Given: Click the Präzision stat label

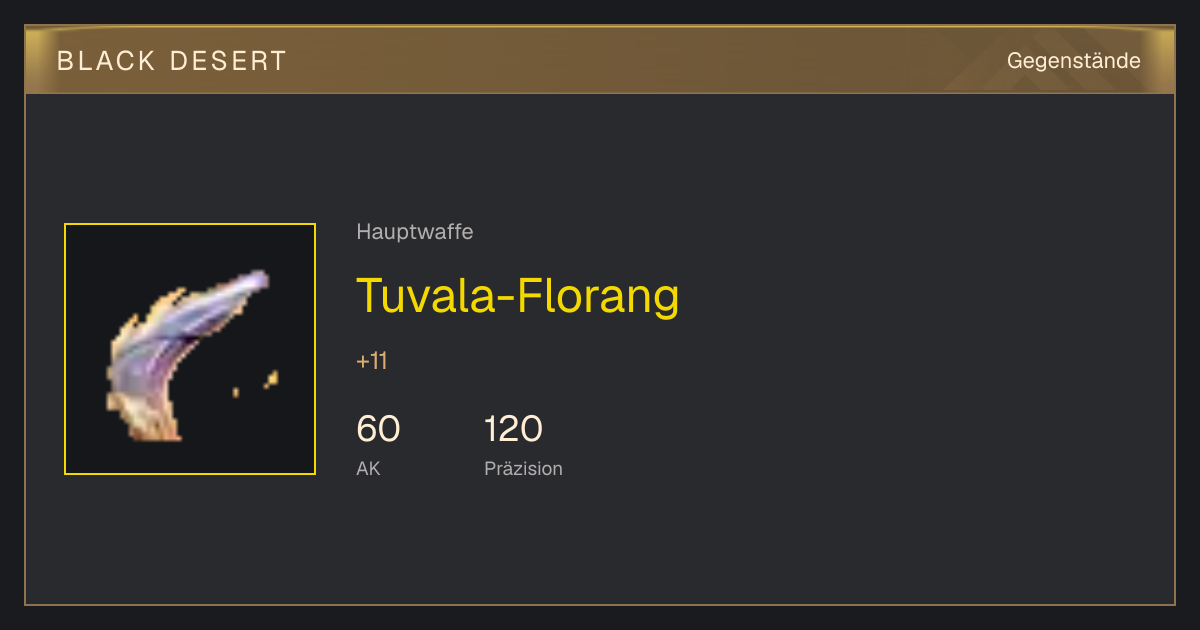Looking at the screenshot, I should pos(523,468).
